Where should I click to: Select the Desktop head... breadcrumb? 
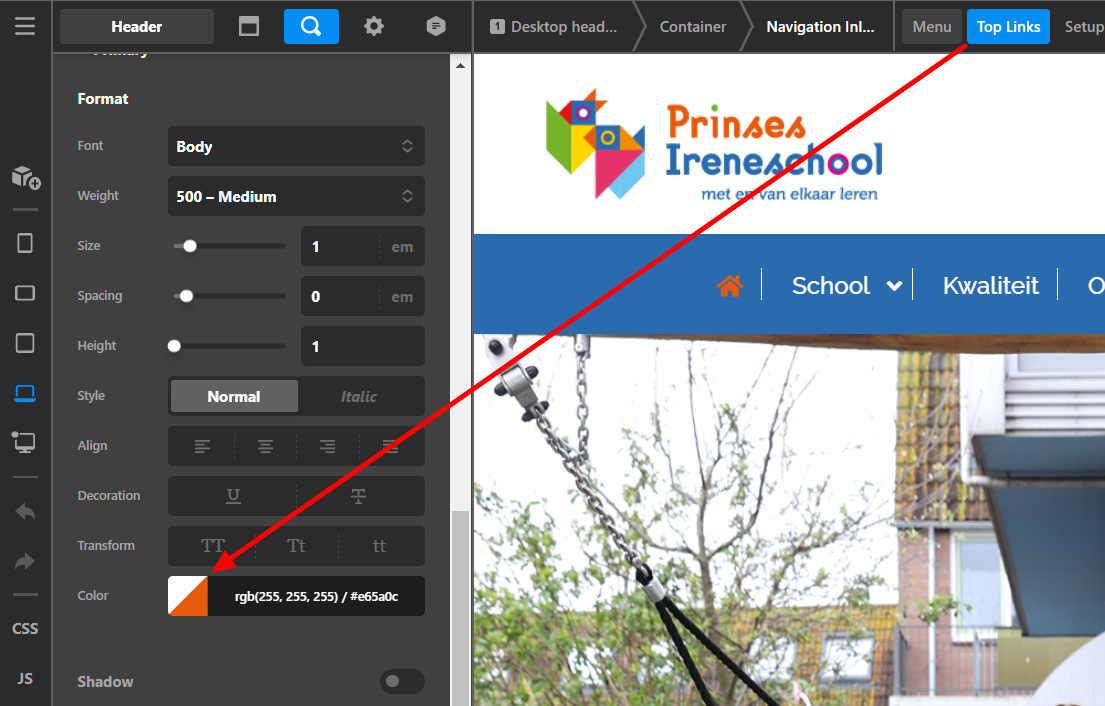[x=554, y=27]
